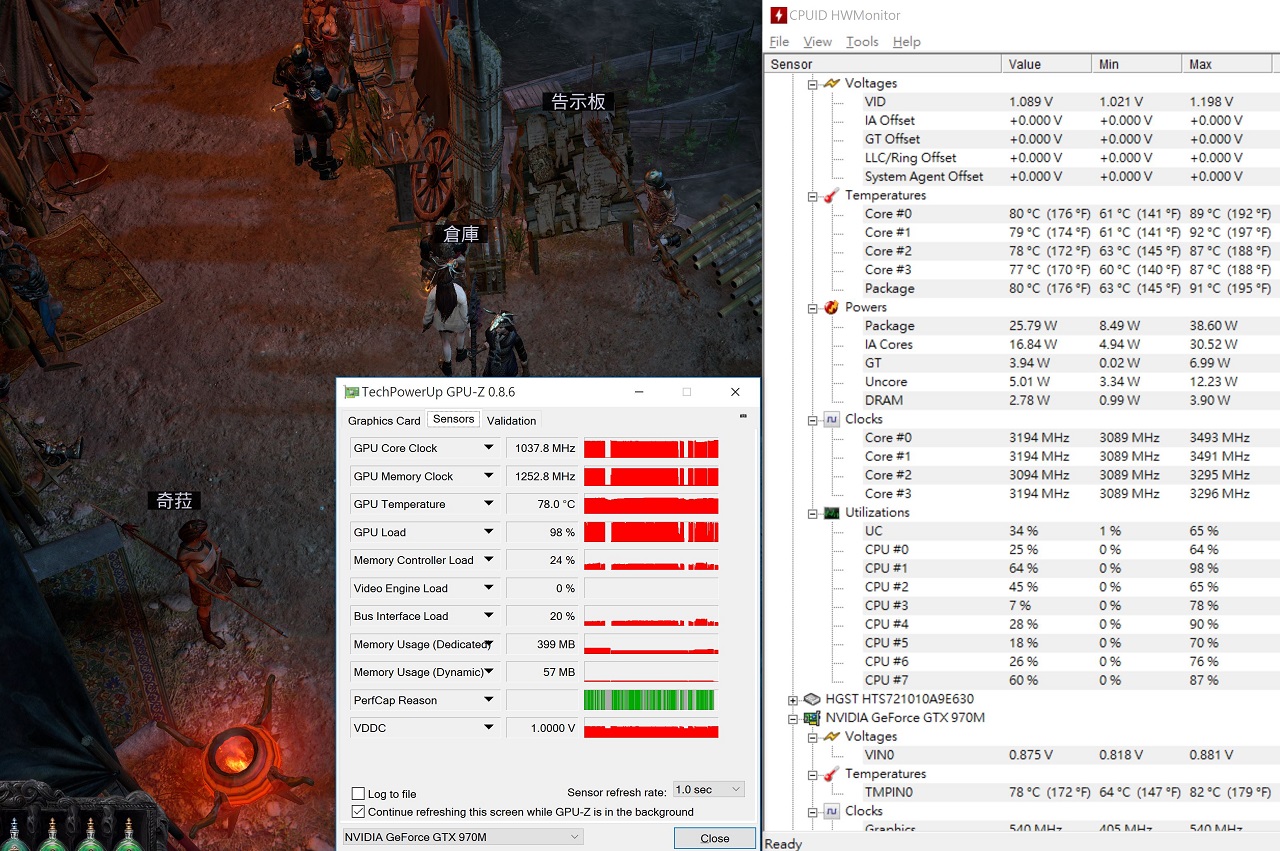Click the Min column header
The height and width of the screenshot is (851, 1280).
click(x=1136, y=64)
